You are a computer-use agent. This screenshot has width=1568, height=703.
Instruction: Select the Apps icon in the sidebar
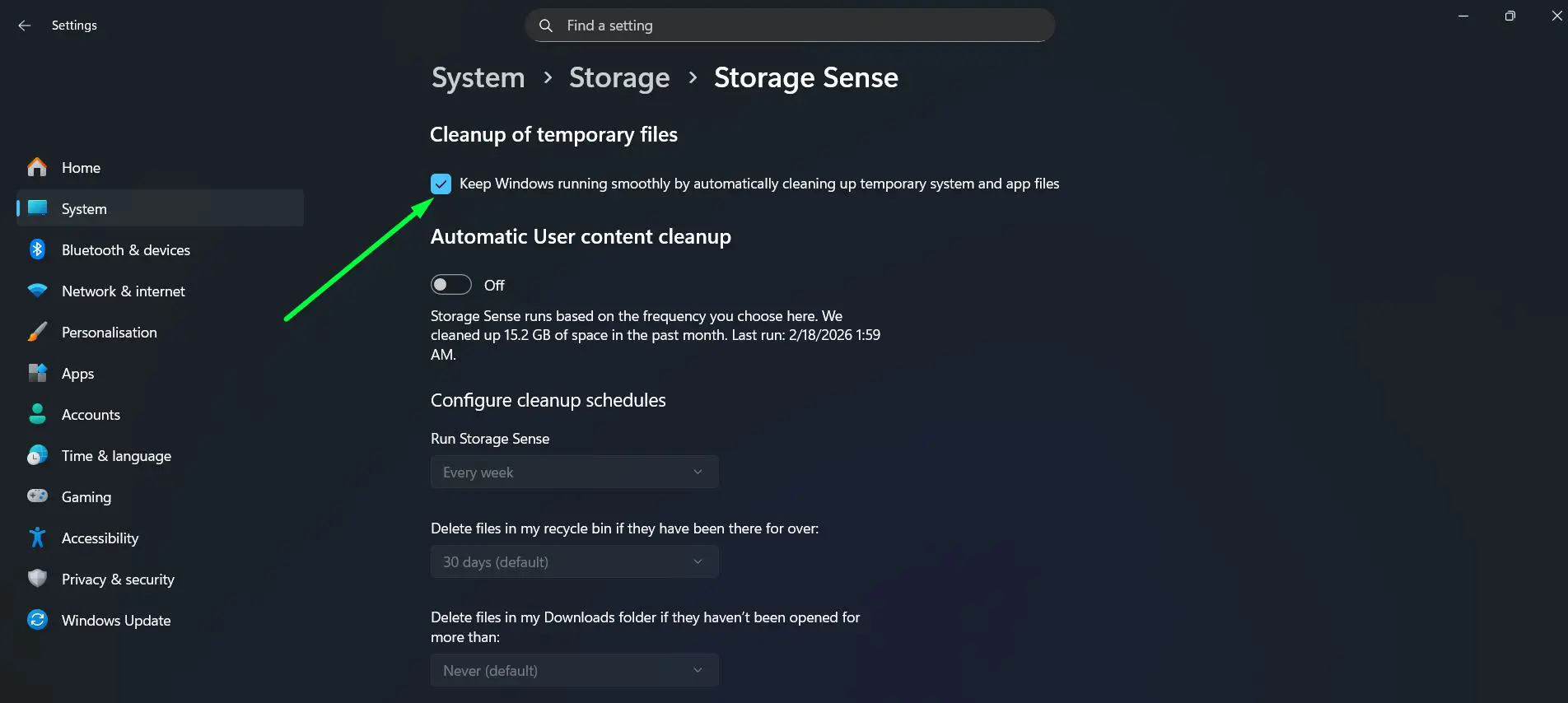(37, 373)
